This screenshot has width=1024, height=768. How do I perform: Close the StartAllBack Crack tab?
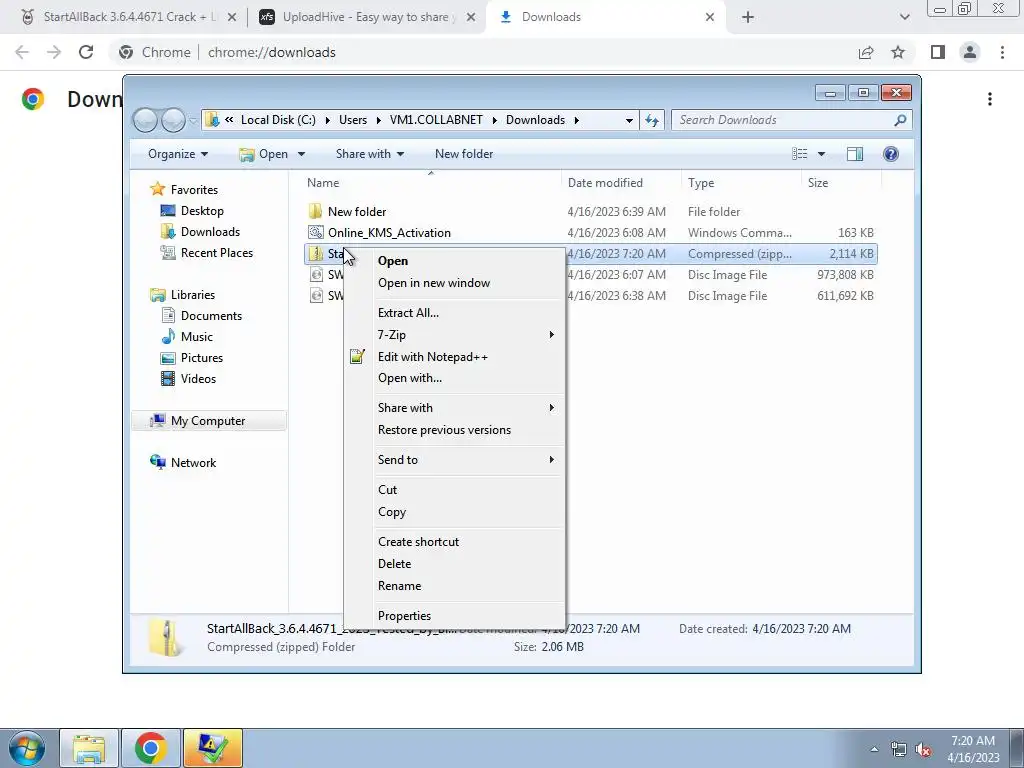tap(231, 18)
